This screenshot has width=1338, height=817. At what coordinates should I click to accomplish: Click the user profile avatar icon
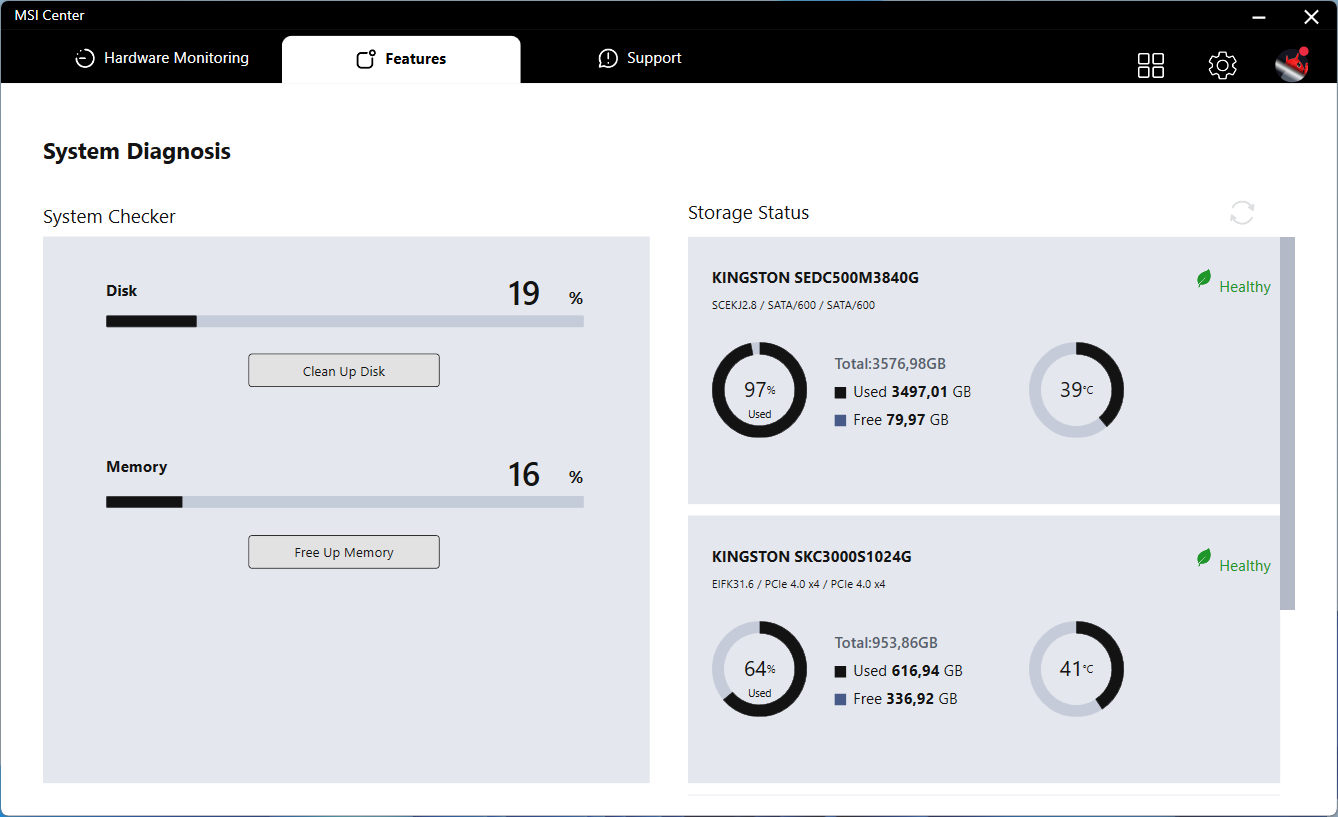[x=1291, y=65]
